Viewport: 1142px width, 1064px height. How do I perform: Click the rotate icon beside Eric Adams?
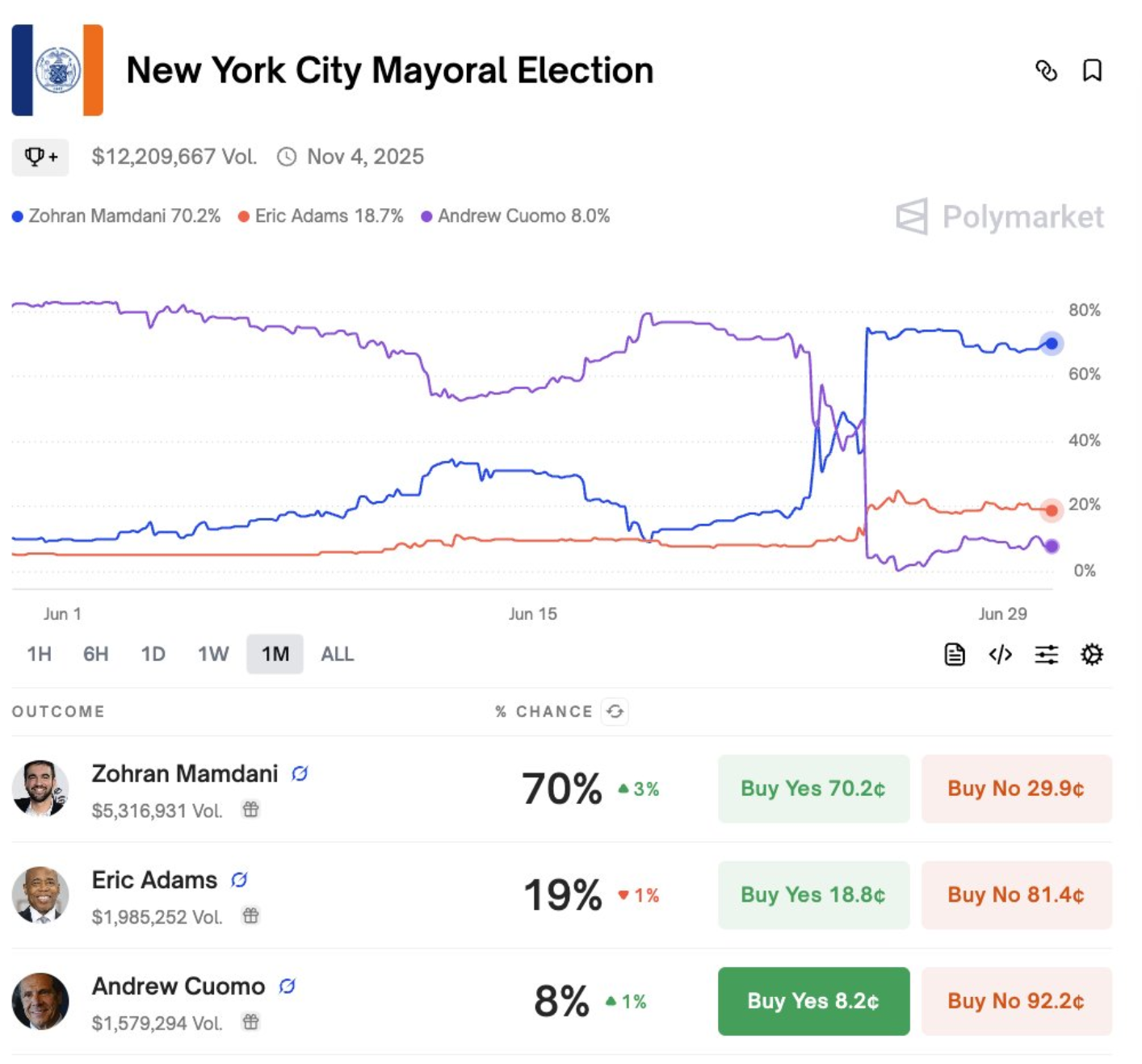239,880
